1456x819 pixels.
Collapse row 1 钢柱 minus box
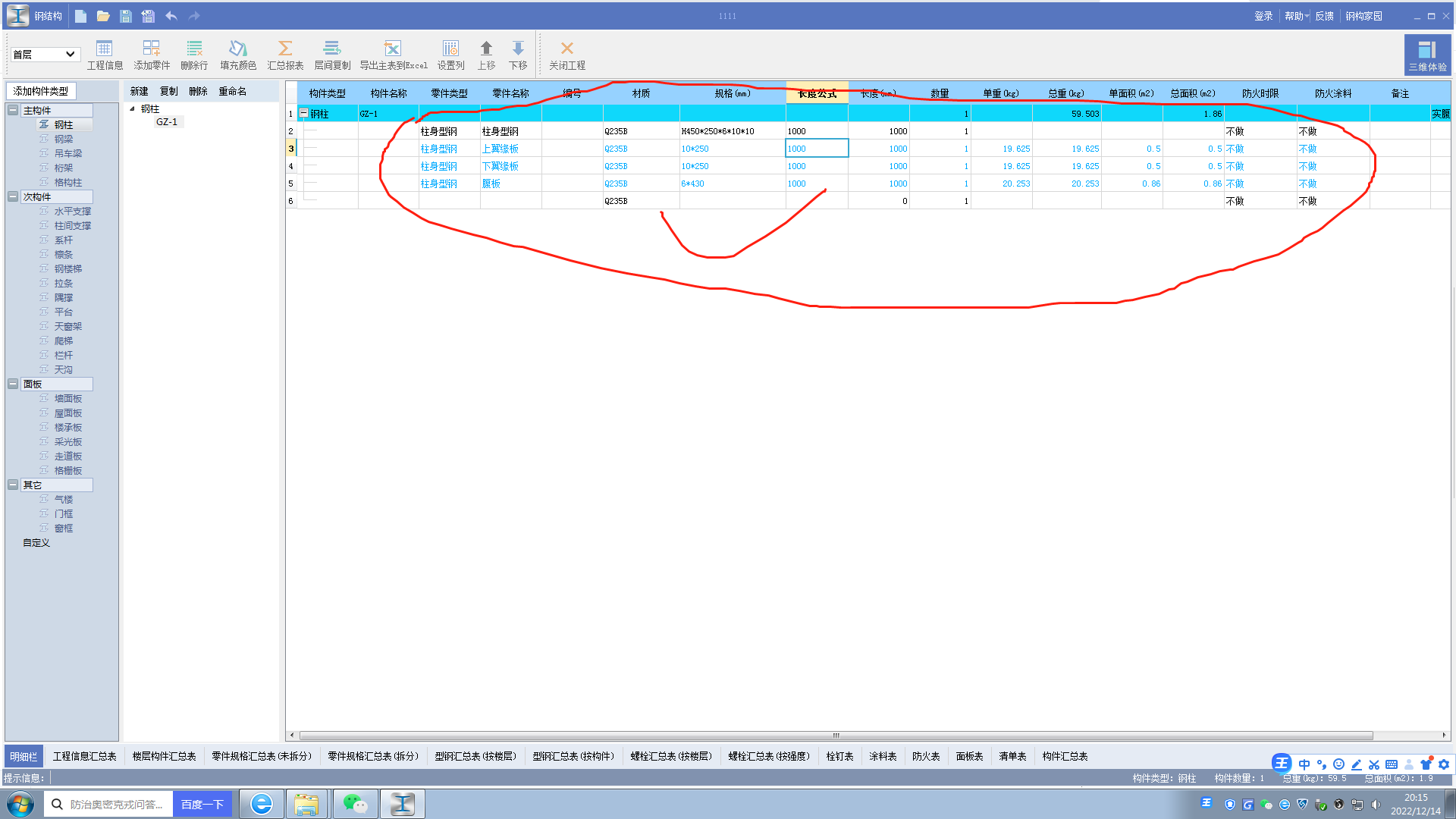click(303, 113)
